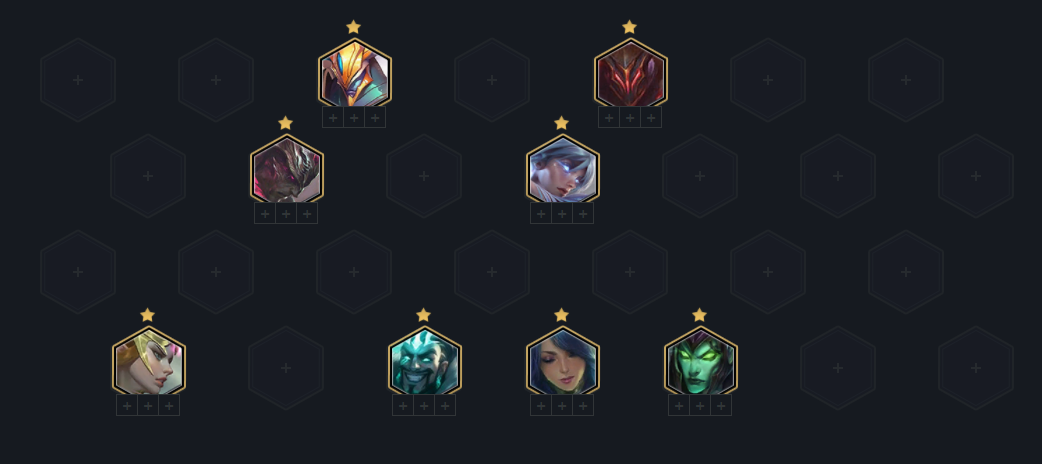Select the golden-helmeted champion portrait
1042x464 pixels.
[x=355, y=73]
